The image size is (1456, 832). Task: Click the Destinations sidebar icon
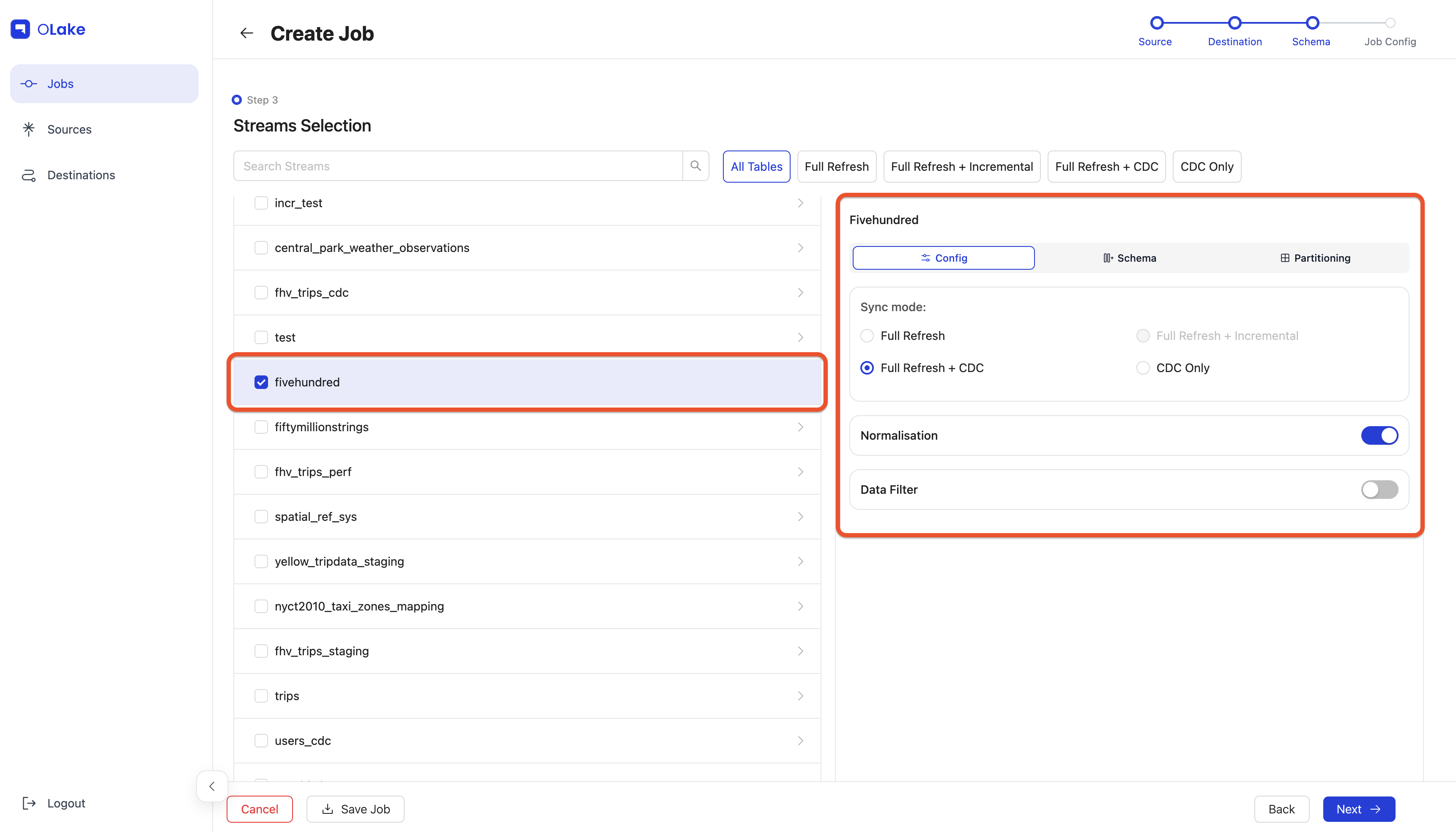[29, 175]
